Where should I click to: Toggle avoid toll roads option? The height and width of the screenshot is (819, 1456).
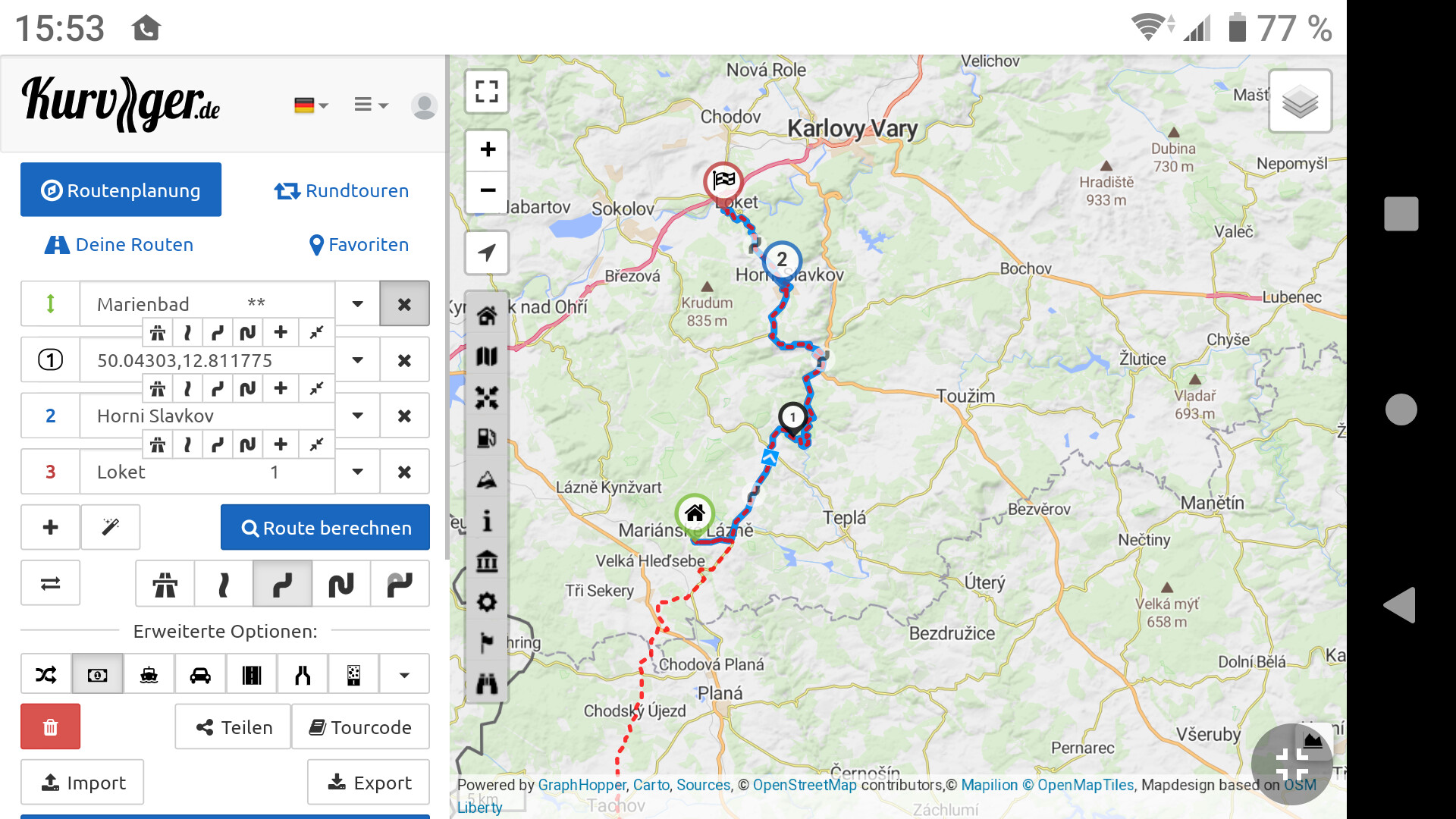pos(97,674)
